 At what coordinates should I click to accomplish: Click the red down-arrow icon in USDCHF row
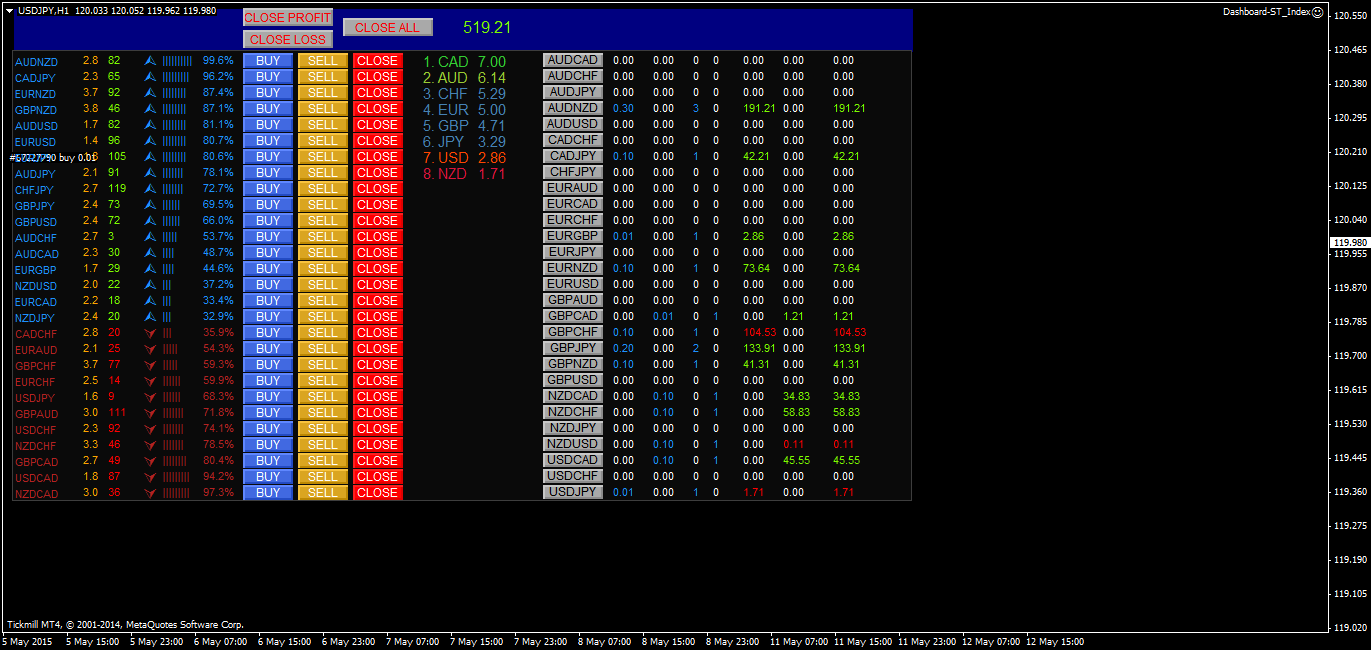point(151,429)
